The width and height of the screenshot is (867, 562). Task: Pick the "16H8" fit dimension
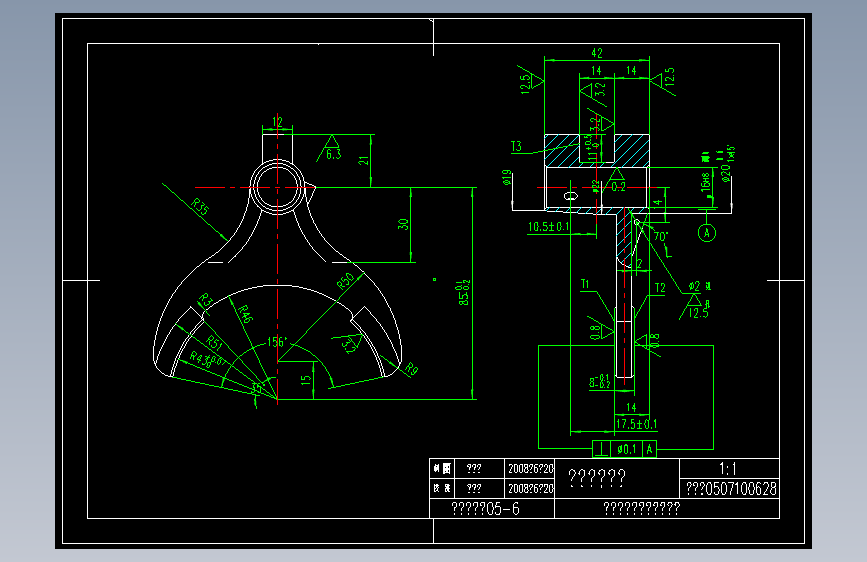[x=705, y=183]
